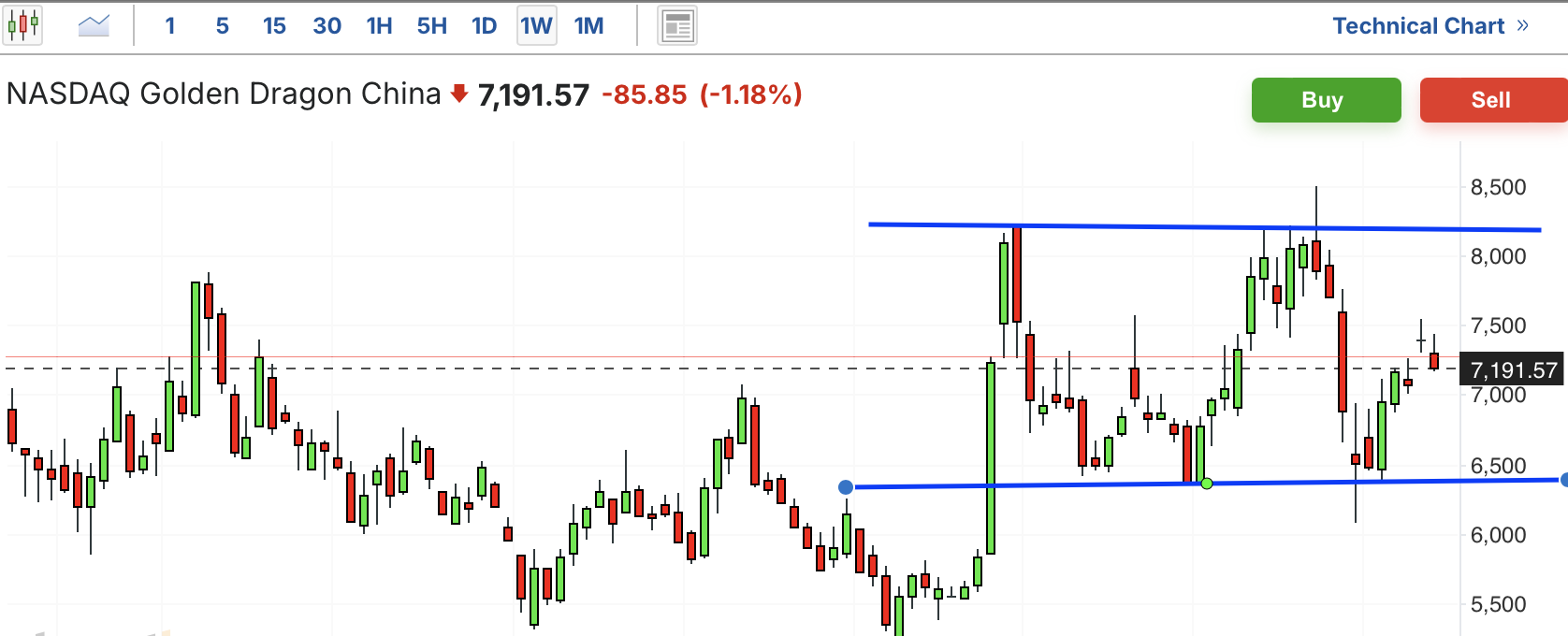Set chart interval to 1D

484,26
